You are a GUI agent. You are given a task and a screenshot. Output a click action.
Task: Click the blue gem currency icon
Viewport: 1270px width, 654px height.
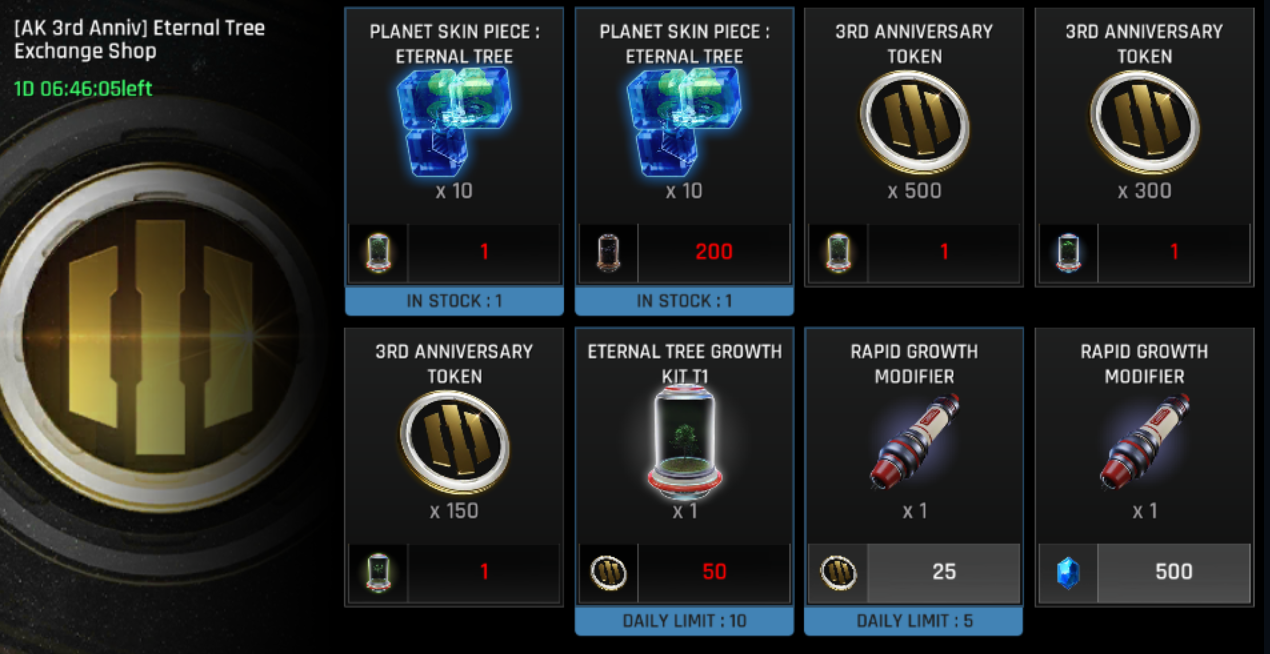click(x=1068, y=573)
